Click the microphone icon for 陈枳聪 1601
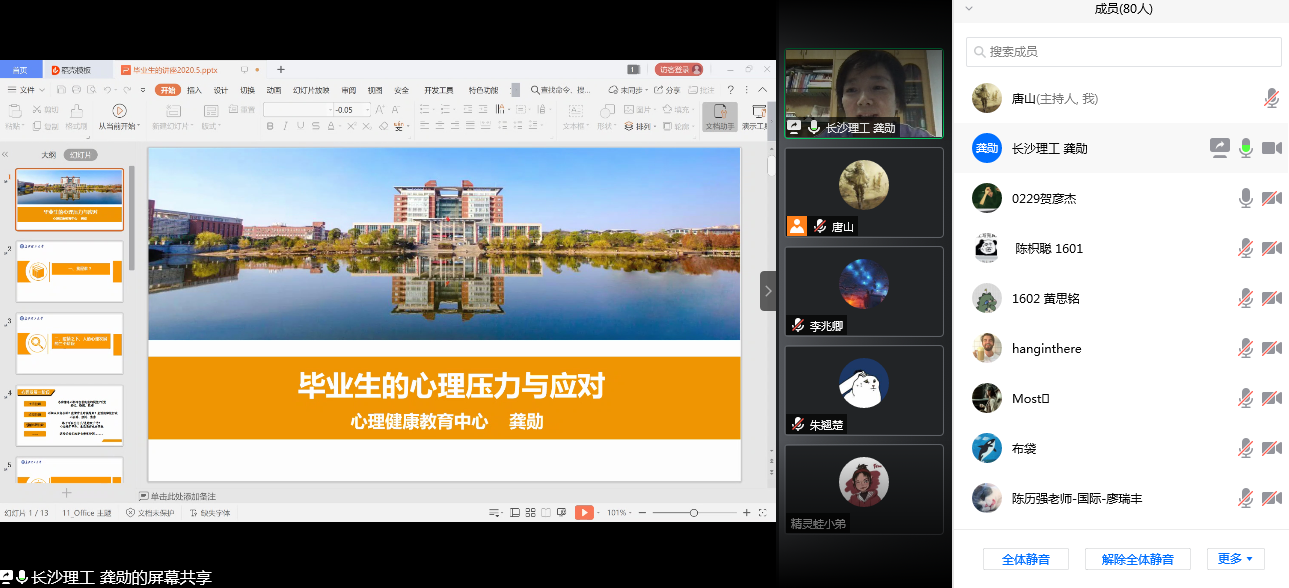 coord(1245,248)
